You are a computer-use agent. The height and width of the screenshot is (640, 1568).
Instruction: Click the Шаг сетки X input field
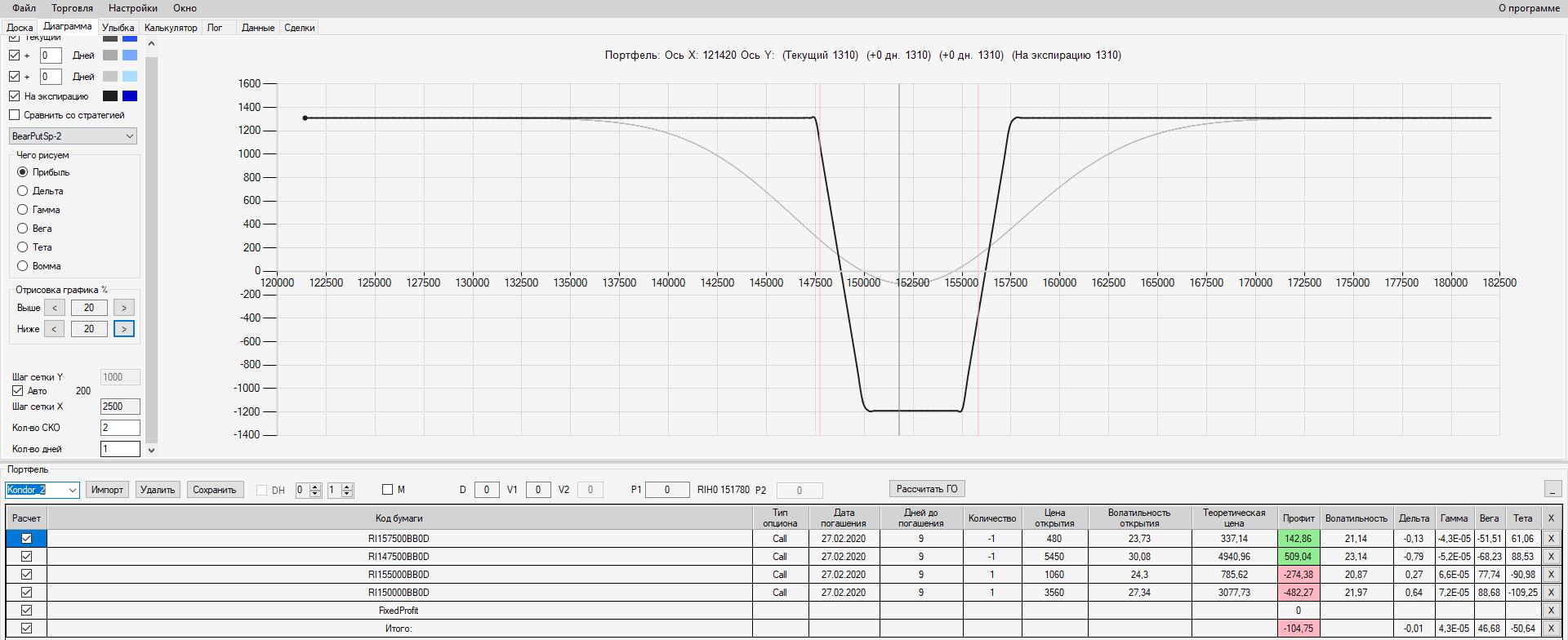pos(120,407)
